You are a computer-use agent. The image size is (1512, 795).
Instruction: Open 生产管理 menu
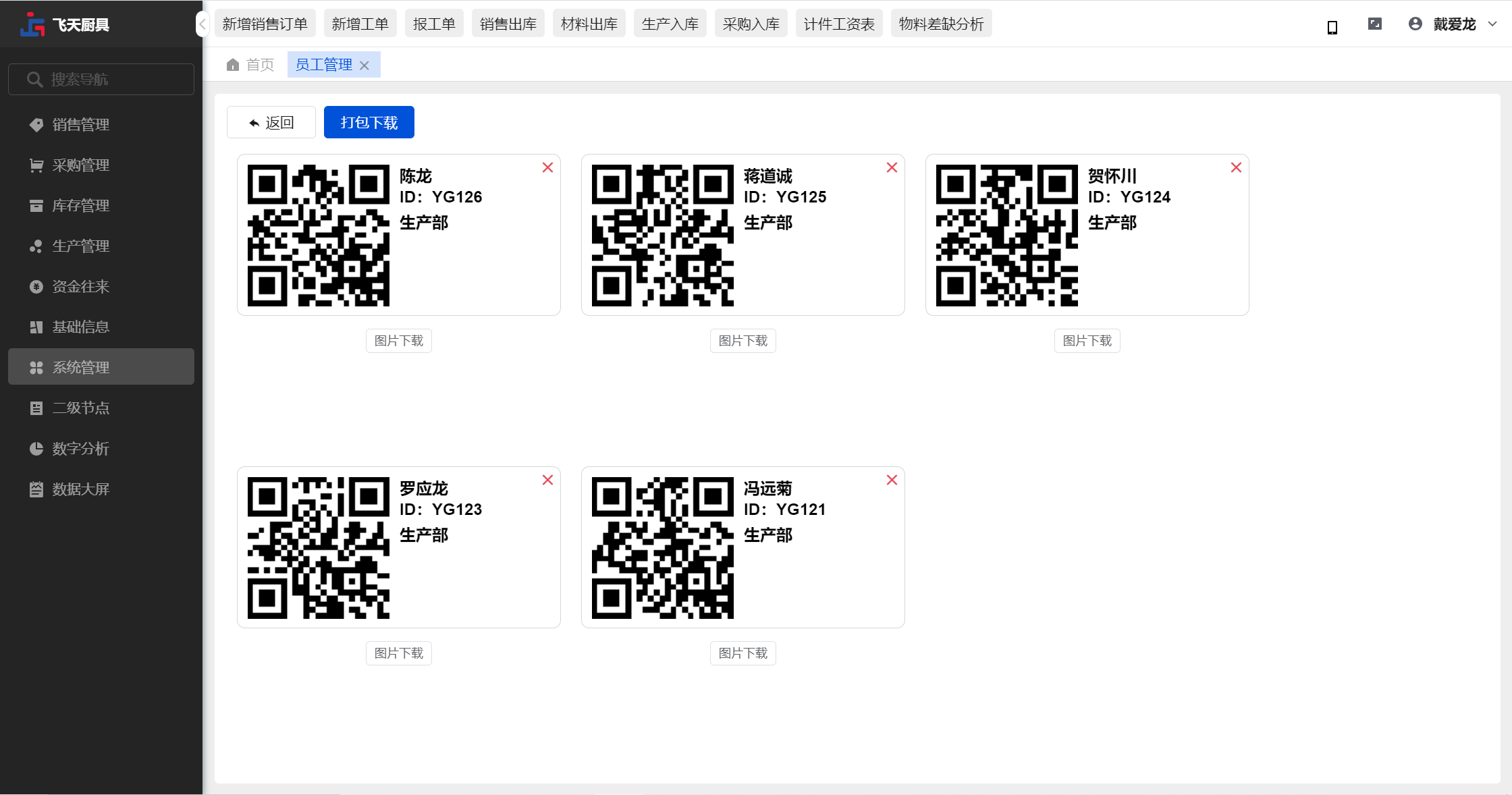(101, 246)
